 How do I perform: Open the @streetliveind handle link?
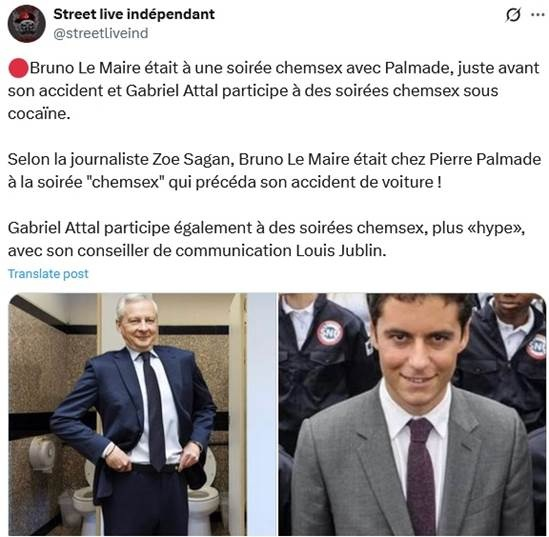tap(100, 33)
